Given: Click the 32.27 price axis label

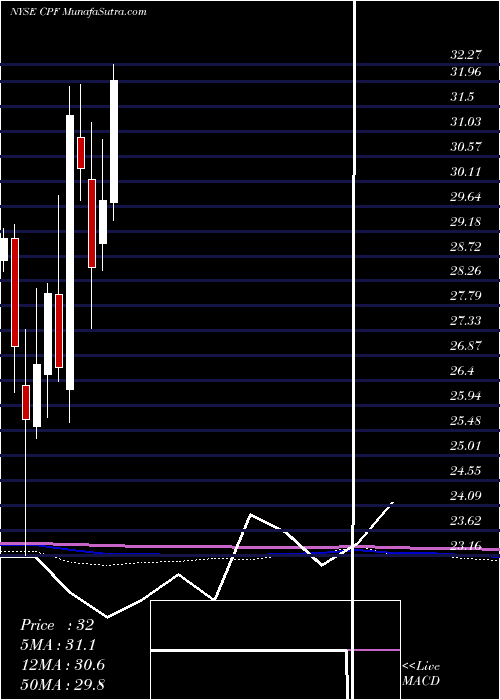Looking at the screenshot, I should [466, 55].
